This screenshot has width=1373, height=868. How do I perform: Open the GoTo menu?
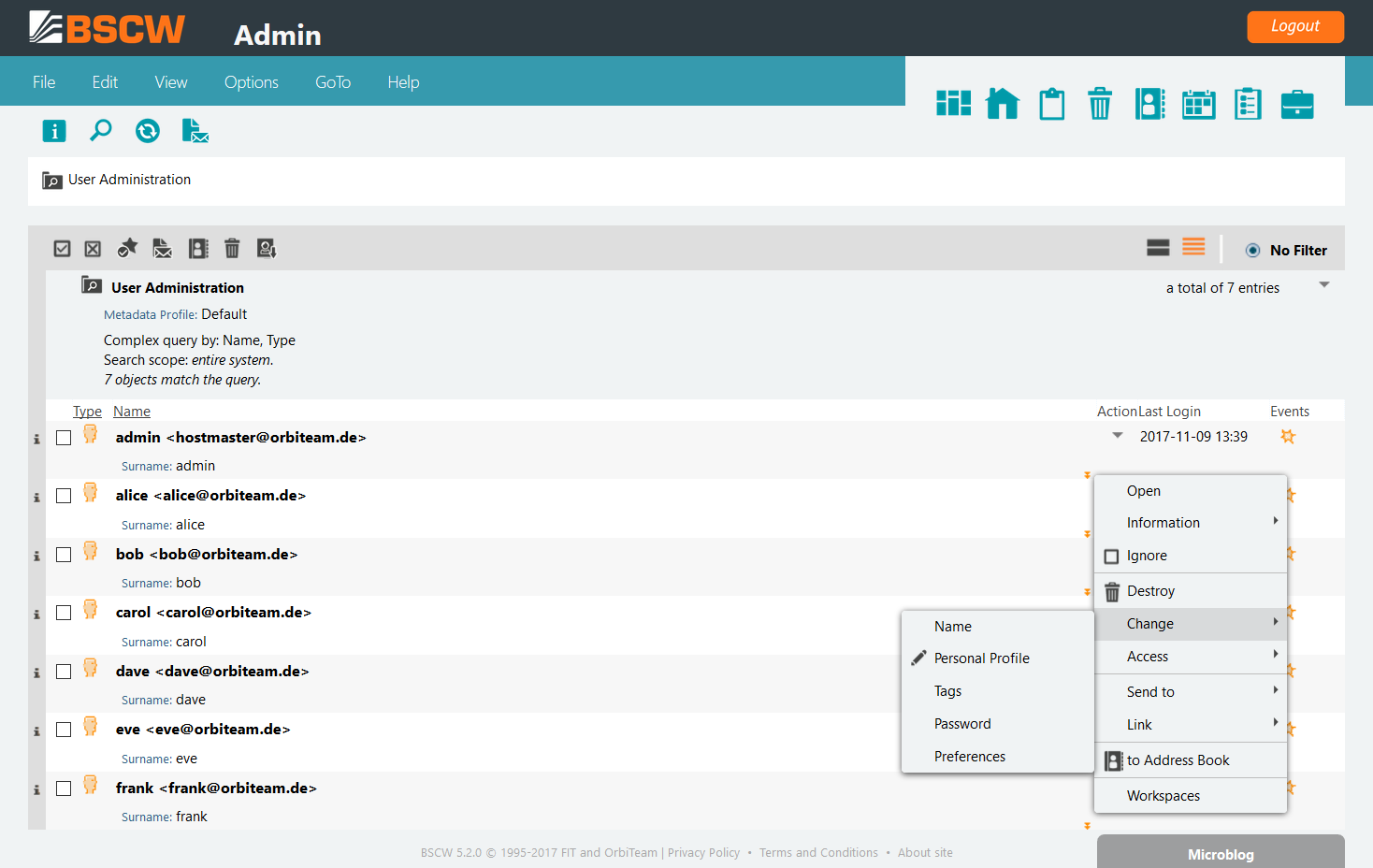pos(333,82)
